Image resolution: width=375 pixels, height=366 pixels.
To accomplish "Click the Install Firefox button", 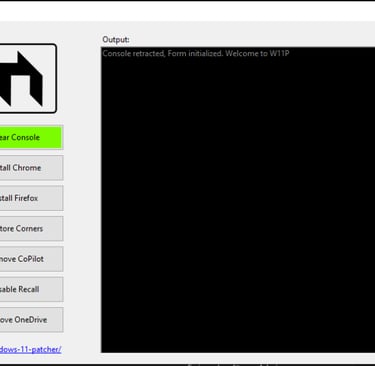I will pyautogui.click(x=31, y=198).
